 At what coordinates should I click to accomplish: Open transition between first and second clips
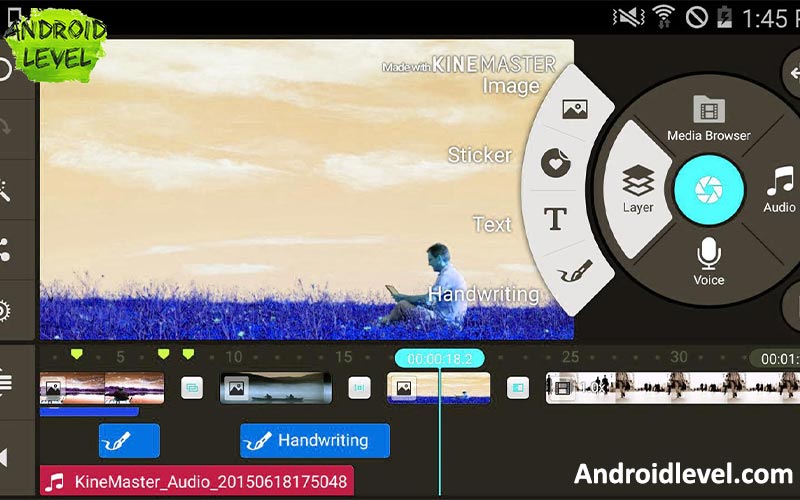[192, 388]
